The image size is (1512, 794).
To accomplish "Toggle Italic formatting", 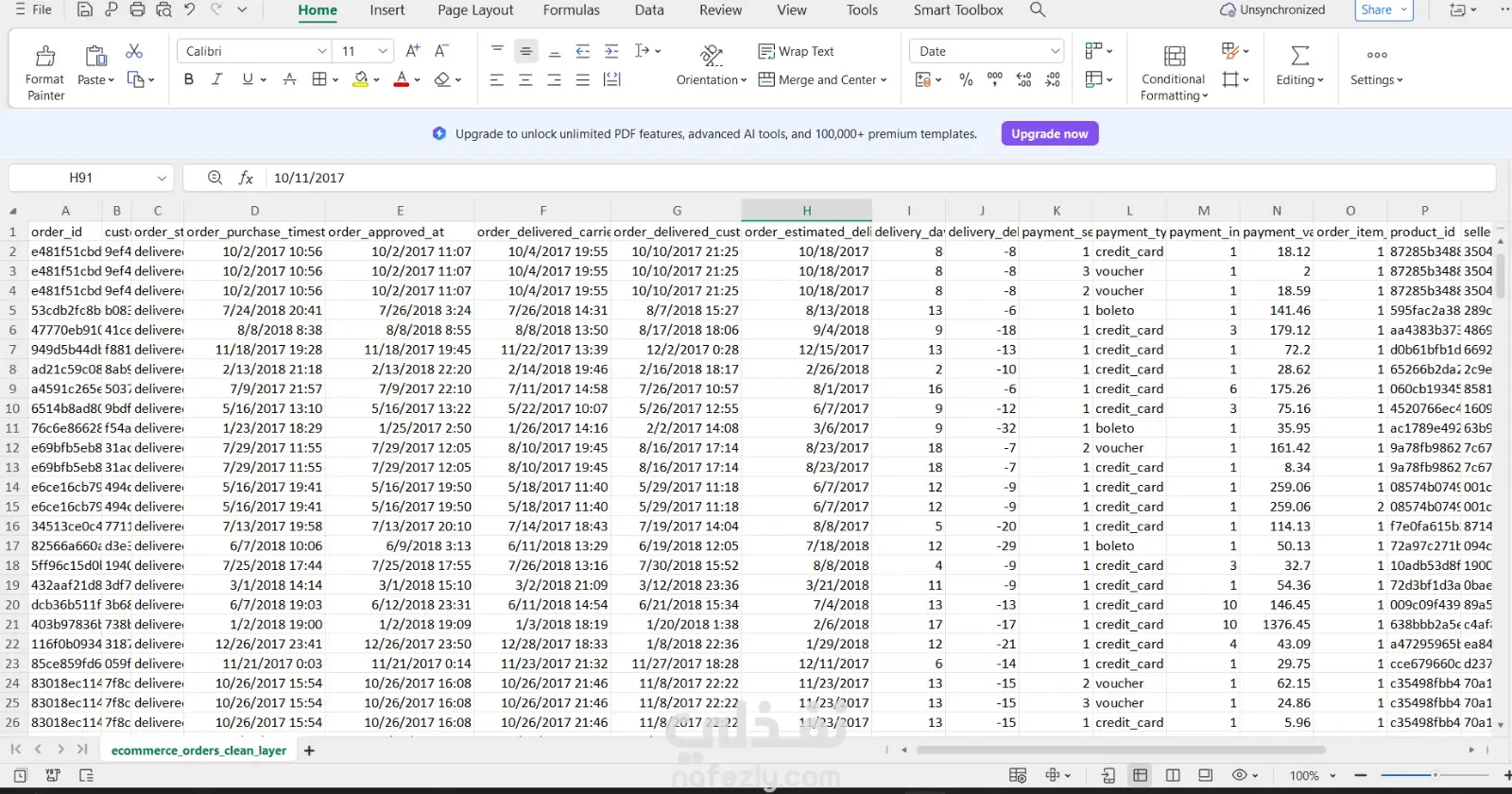I will point(216,79).
